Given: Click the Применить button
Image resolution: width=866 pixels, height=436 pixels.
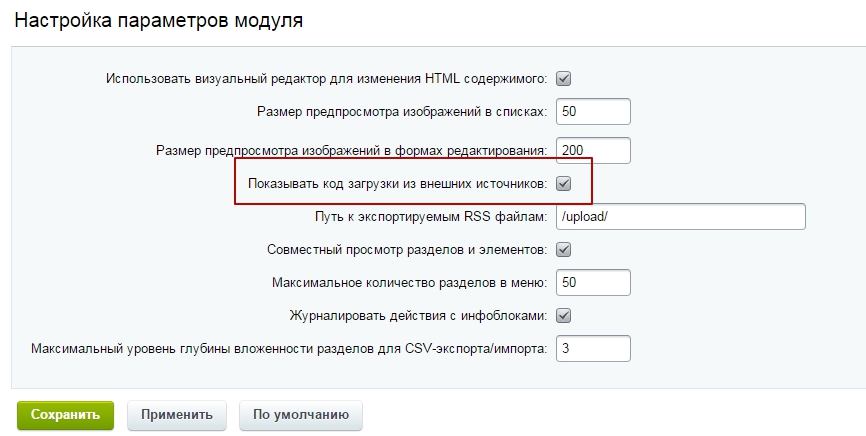Looking at the screenshot, I should pyautogui.click(x=177, y=415).
